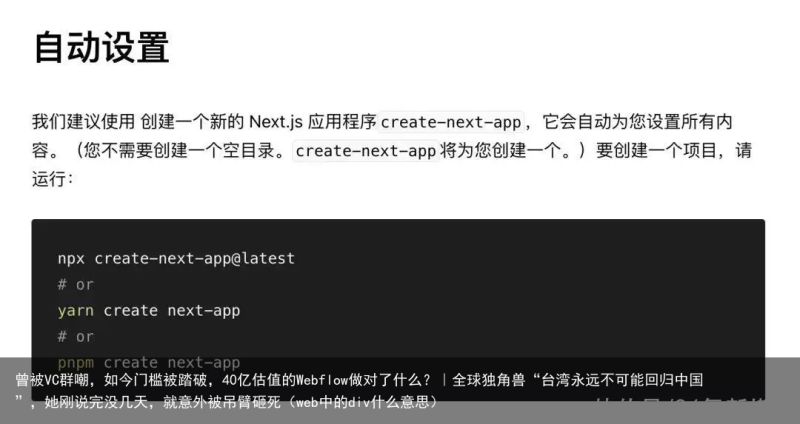Click the second '# or' comment line
This screenshot has height=424, width=800.
point(76,337)
